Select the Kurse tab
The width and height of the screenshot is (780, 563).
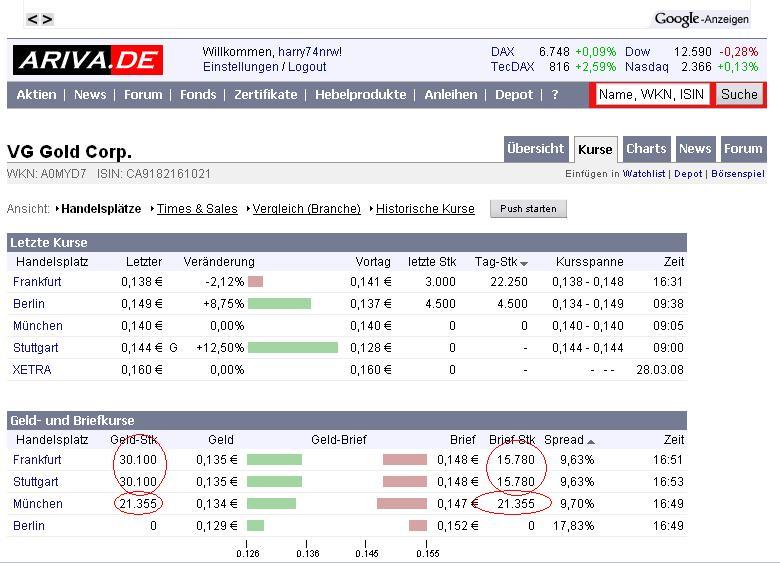pyautogui.click(x=595, y=149)
